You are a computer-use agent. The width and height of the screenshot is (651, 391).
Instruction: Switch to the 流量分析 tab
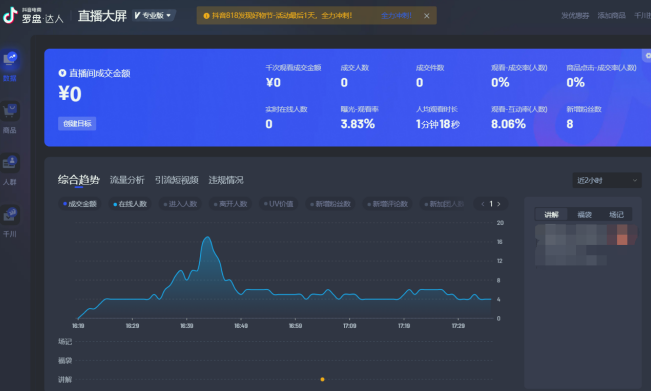pyautogui.click(x=127, y=180)
